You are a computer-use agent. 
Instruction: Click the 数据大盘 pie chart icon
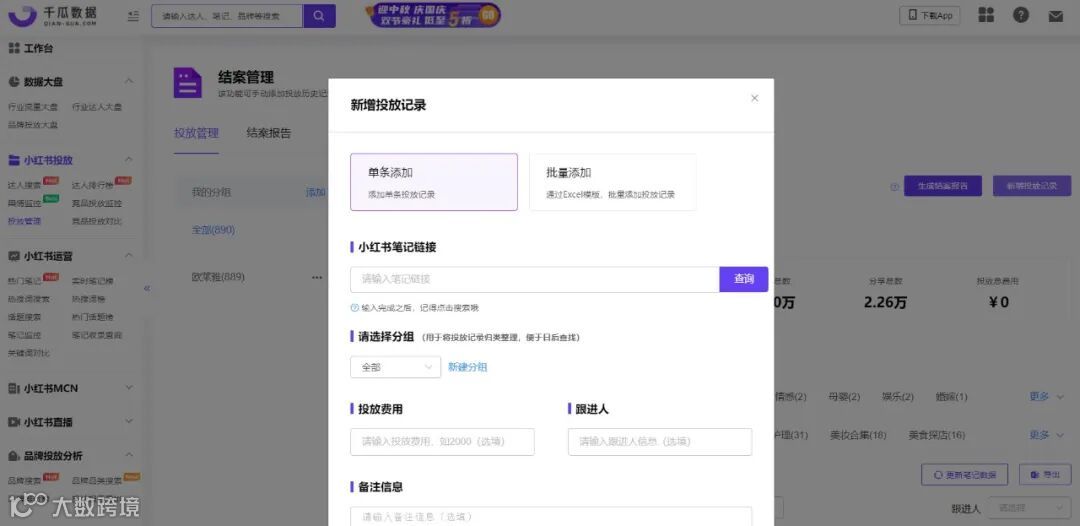point(14,82)
